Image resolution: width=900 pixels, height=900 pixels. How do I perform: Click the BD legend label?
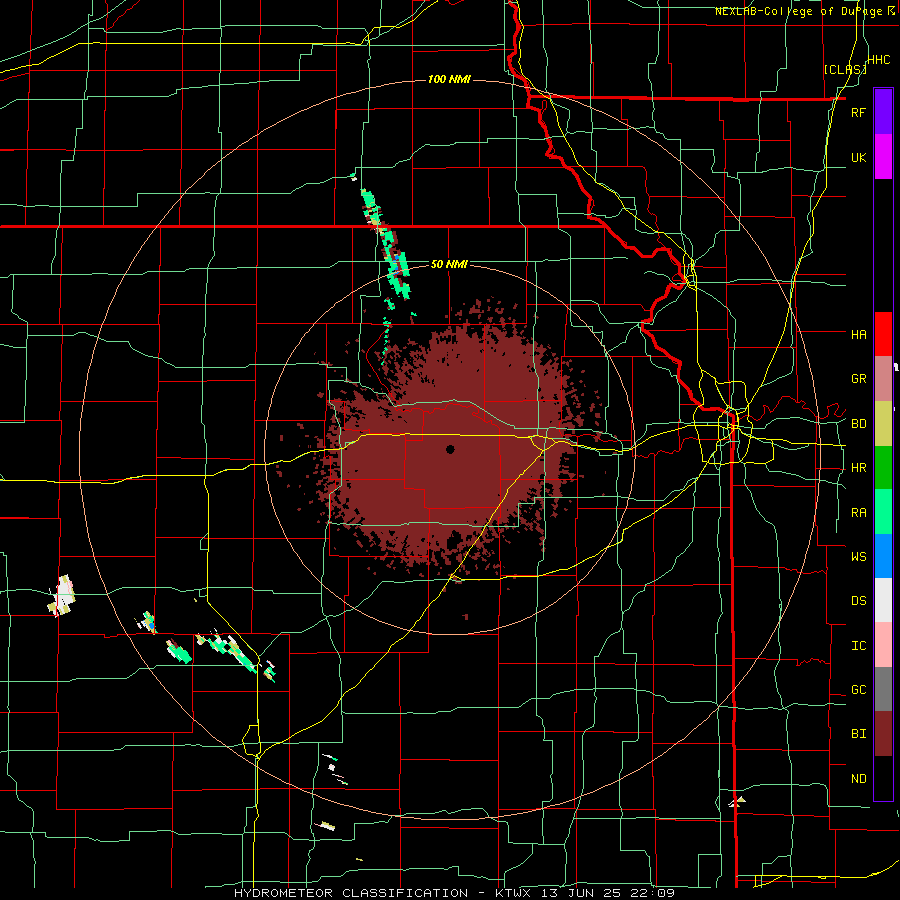pyautogui.click(x=858, y=424)
